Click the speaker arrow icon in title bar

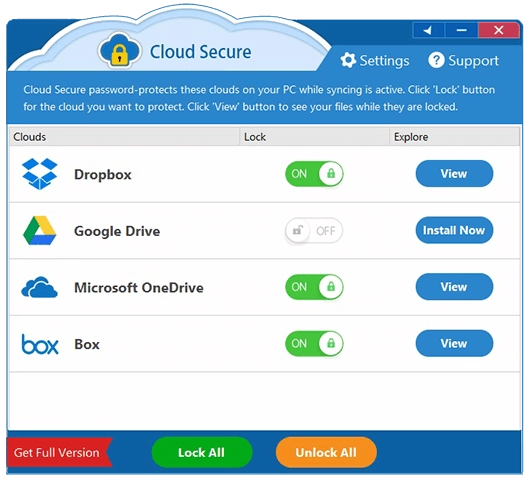point(428,30)
